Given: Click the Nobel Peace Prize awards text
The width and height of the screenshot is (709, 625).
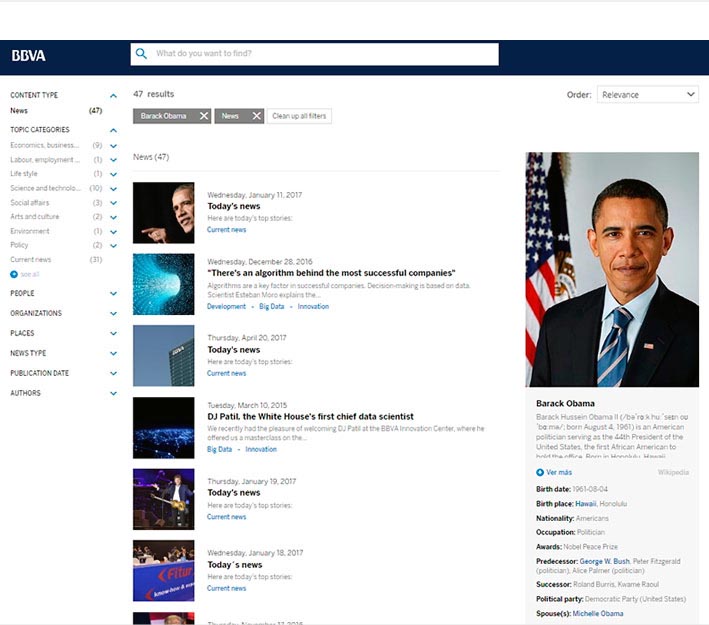Looking at the screenshot, I should pyautogui.click(x=590, y=547).
